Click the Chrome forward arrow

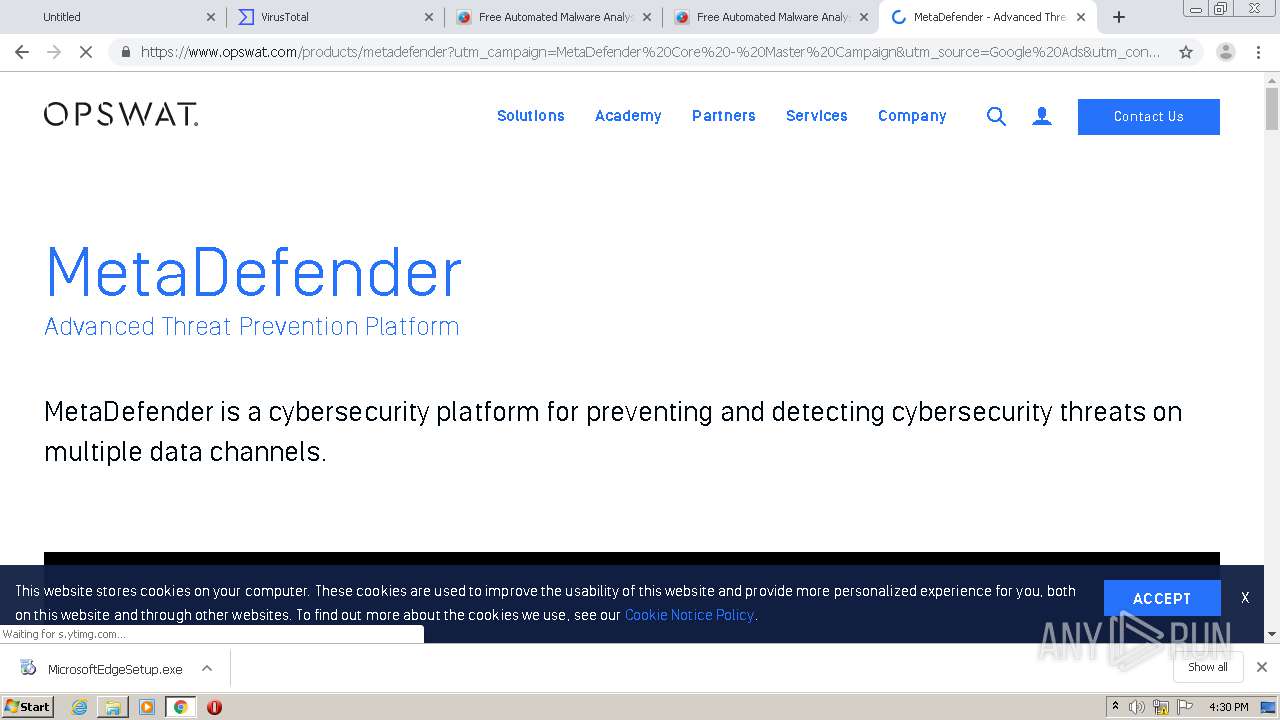[x=54, y=52]
